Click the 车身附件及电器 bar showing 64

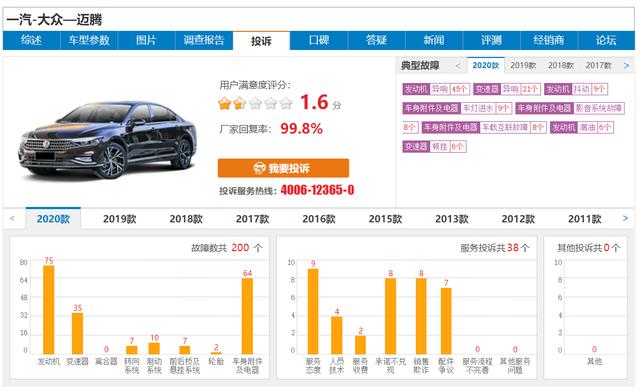pos(247,316)
